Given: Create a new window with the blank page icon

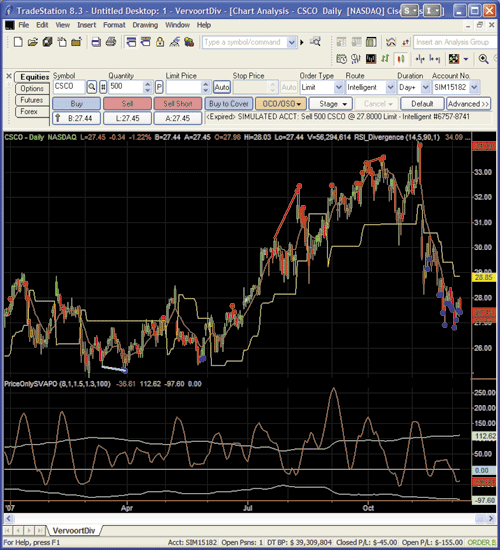Looking at the screenshot, I should 18,42.
